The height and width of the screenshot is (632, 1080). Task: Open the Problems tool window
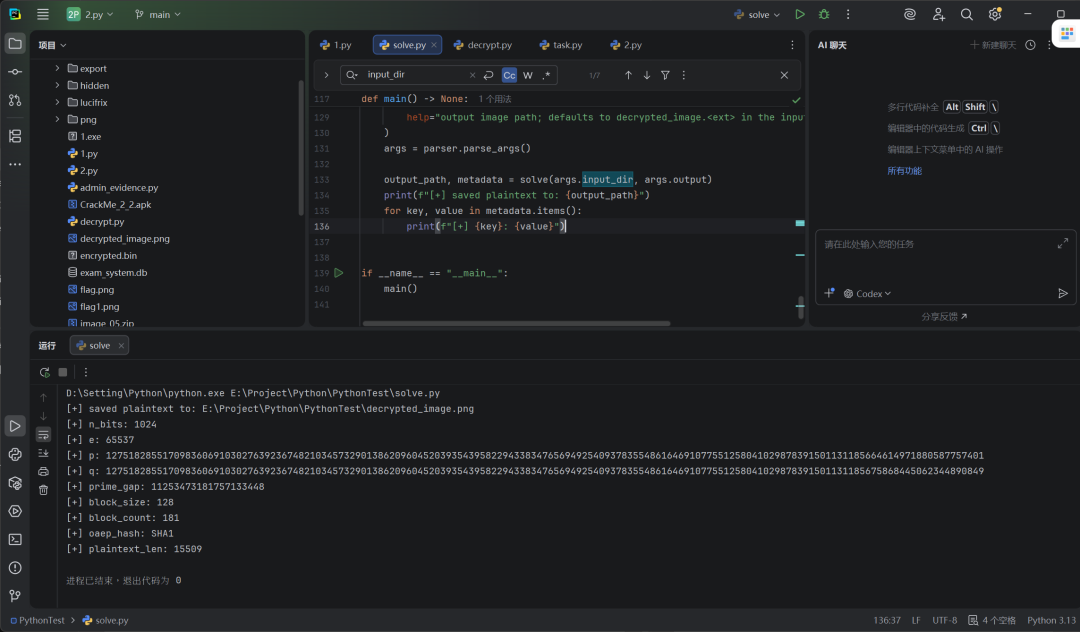[14, 568]
